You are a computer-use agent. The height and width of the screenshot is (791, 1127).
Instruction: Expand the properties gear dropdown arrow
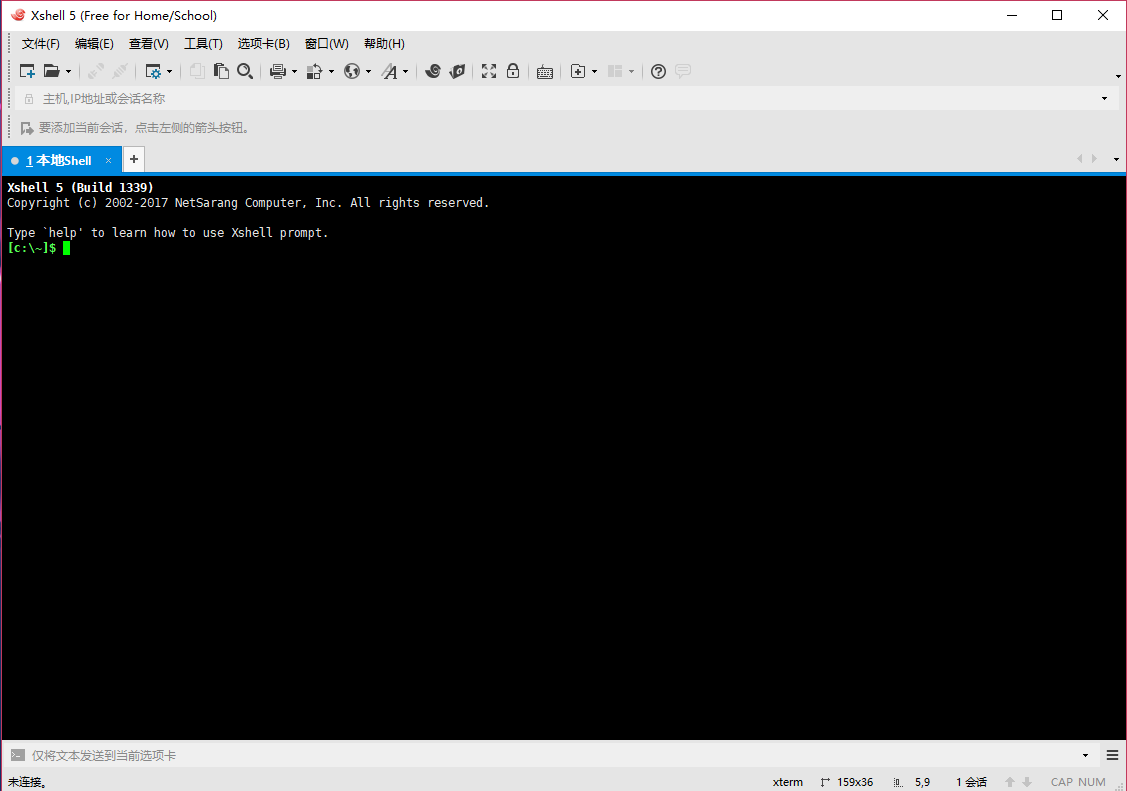[x=170, y=72]
